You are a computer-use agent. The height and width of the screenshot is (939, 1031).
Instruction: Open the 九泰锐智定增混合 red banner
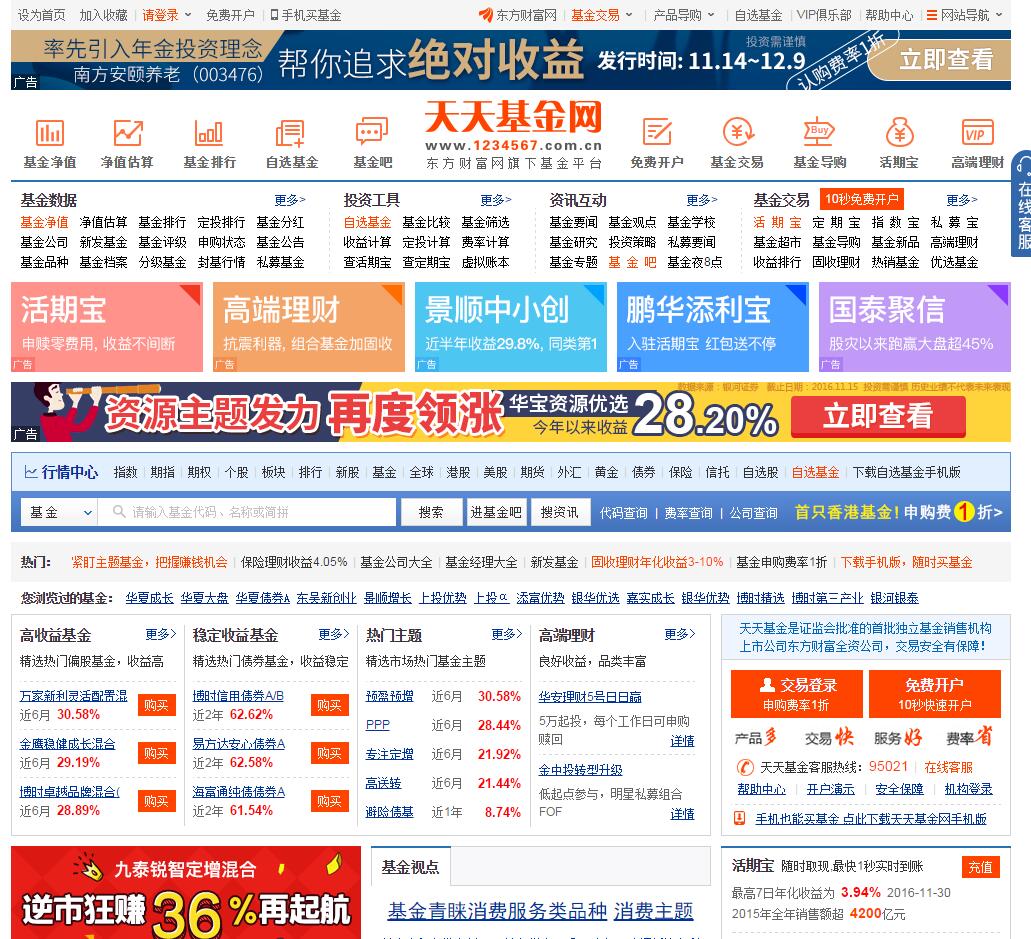point(186,892)
